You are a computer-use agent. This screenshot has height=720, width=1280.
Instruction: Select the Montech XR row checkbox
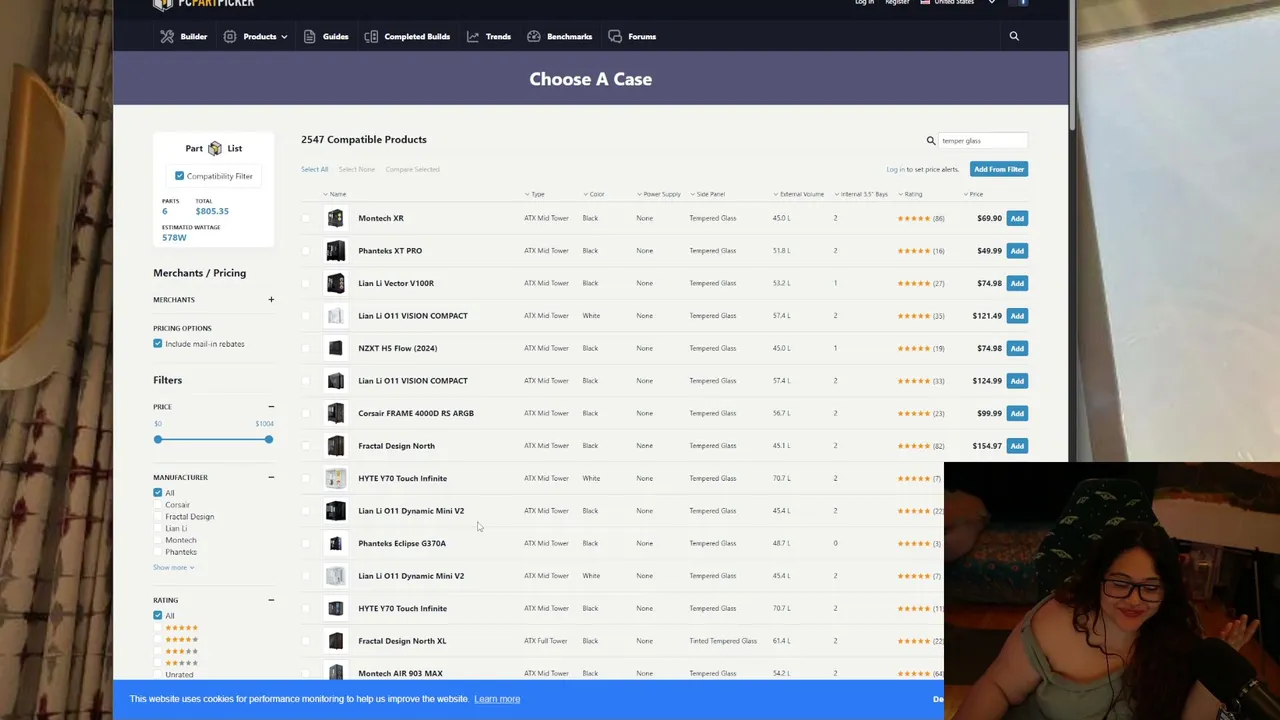[306, 218]
